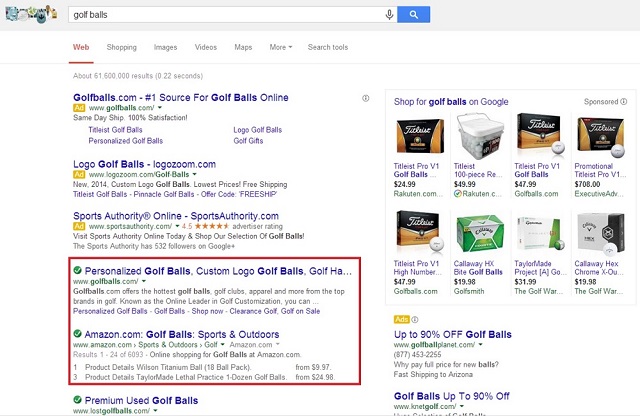
Task: Click info icon next to Sponsored label
Action: click(626, 102)
